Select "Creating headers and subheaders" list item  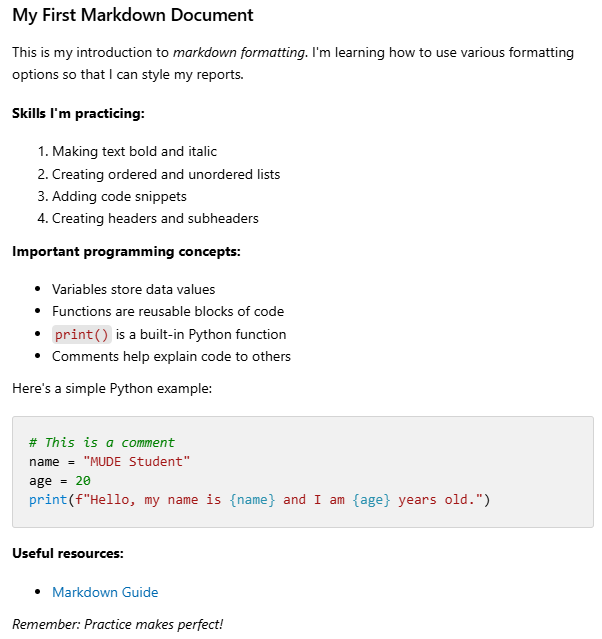[x=155, y=218]
